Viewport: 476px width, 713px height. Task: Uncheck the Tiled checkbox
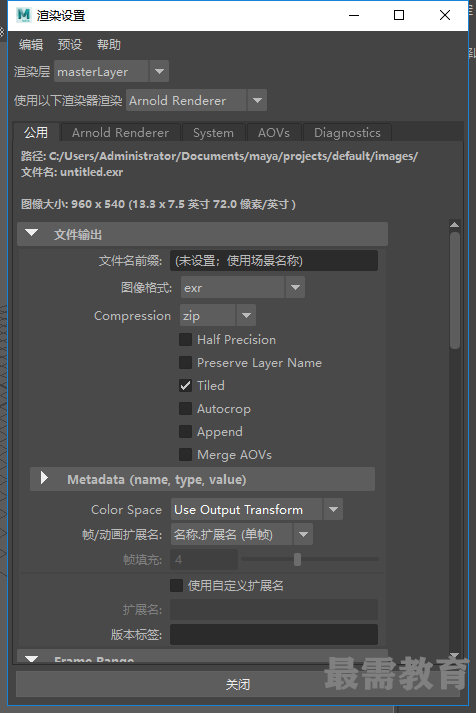(185, 386)
